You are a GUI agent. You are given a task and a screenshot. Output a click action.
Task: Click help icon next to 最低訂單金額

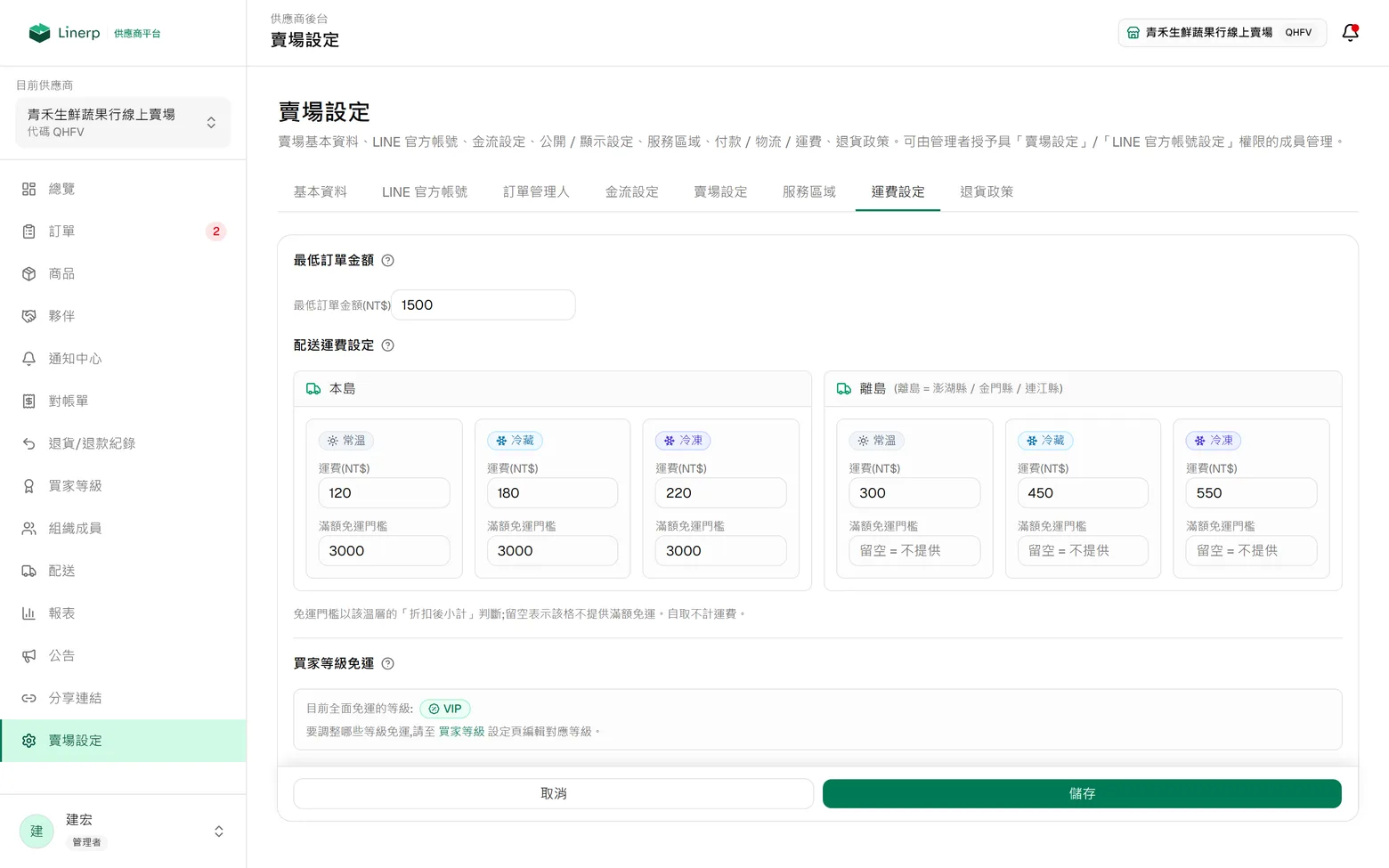(387, 261)
